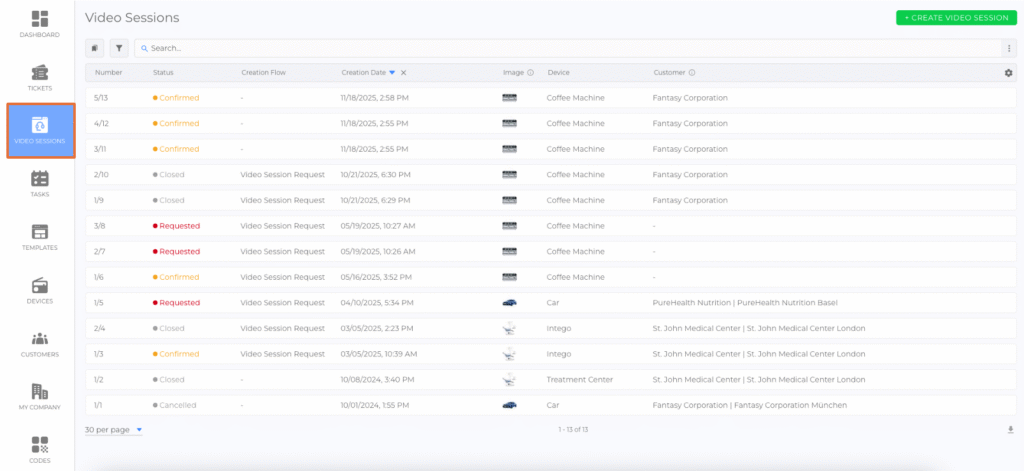
Task: Open the Templates section
Action: point(40,236)
